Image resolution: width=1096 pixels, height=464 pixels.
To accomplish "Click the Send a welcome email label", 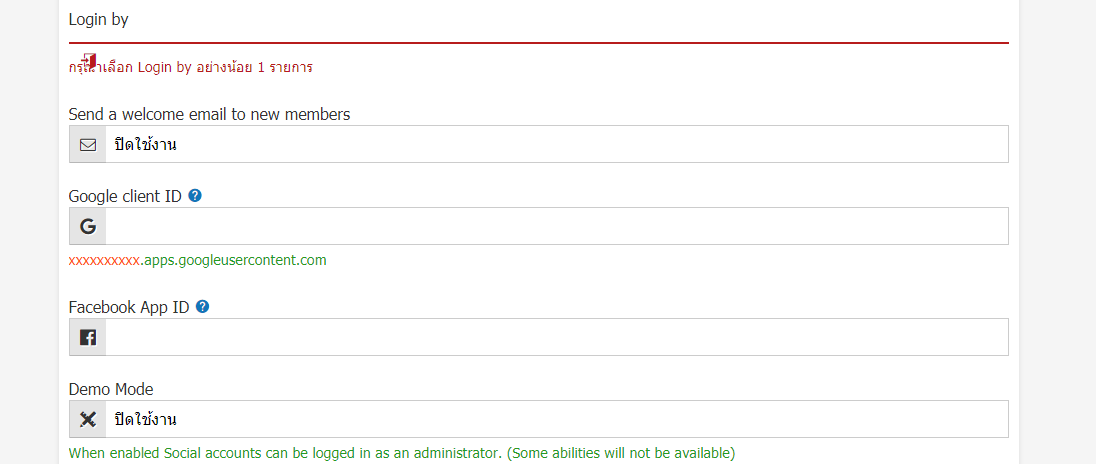I will [x=210, y=114].
